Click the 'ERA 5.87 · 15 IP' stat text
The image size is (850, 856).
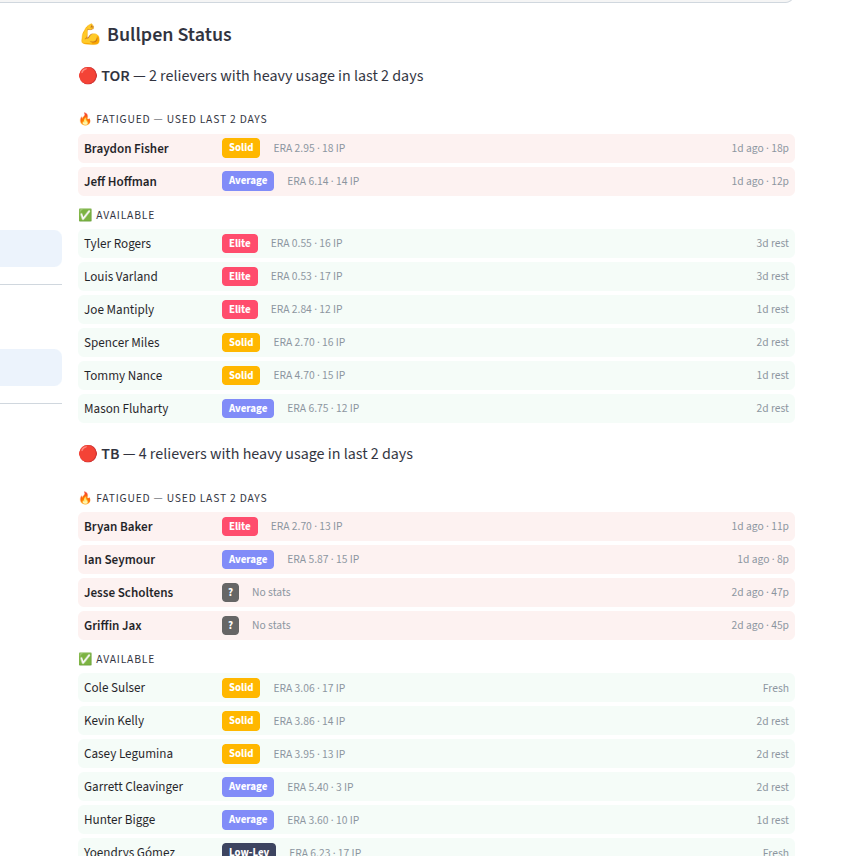323,560
